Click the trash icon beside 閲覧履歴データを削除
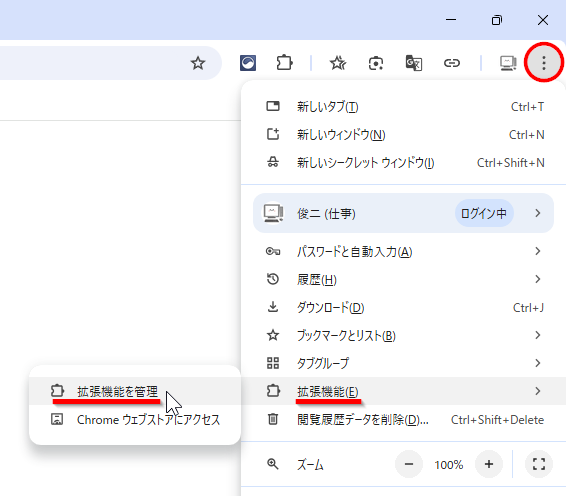566x496 pixels. (x=273, y=419)
